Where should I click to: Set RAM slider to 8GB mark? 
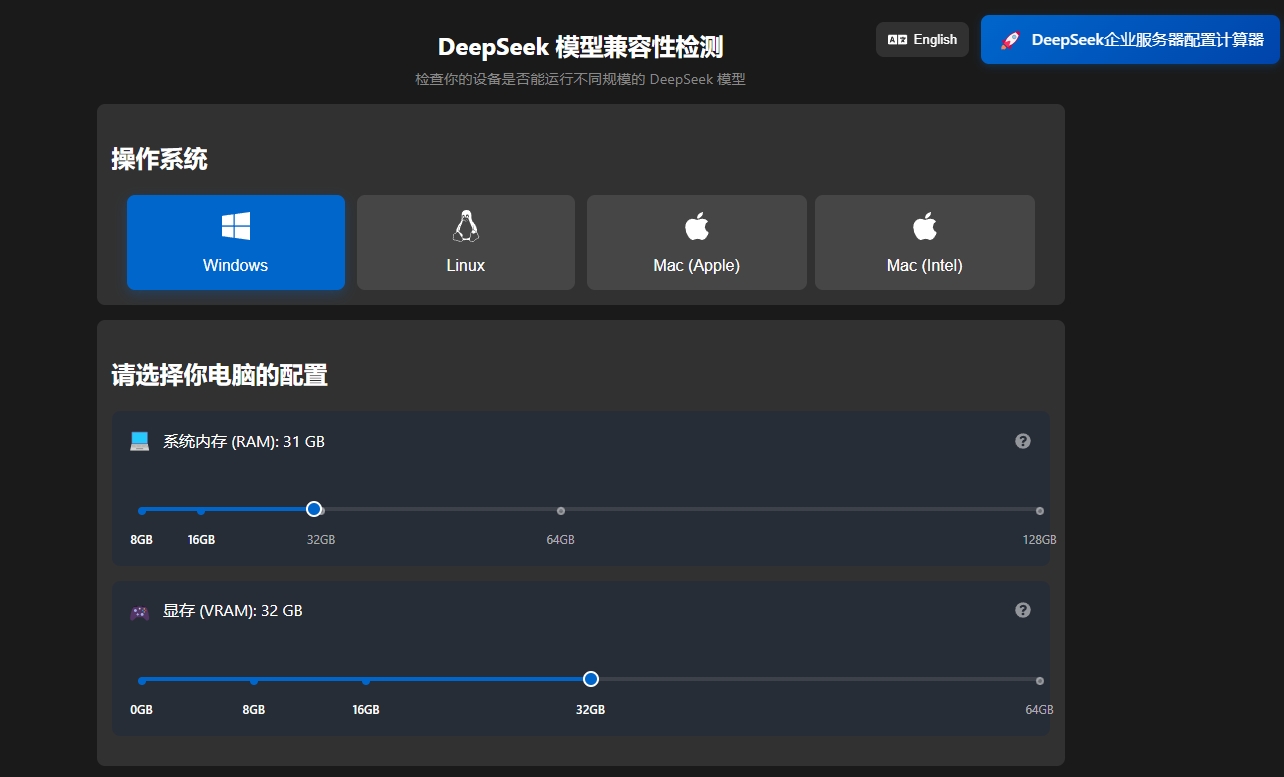(142, 510)
